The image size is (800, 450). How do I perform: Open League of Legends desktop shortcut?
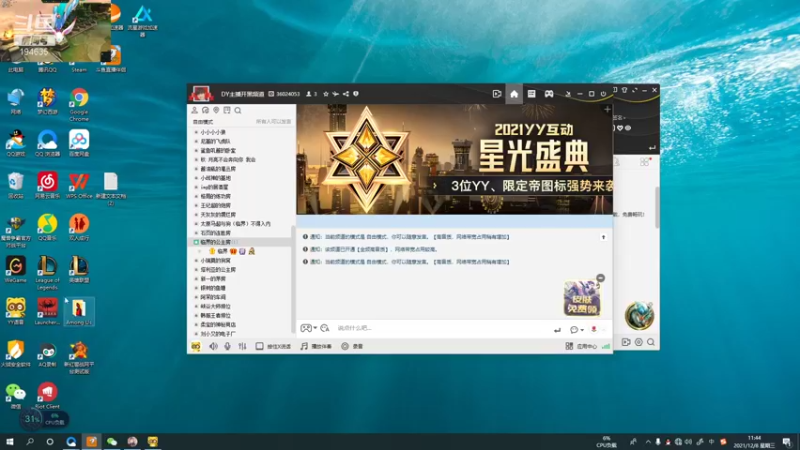(x=47, y=273)
